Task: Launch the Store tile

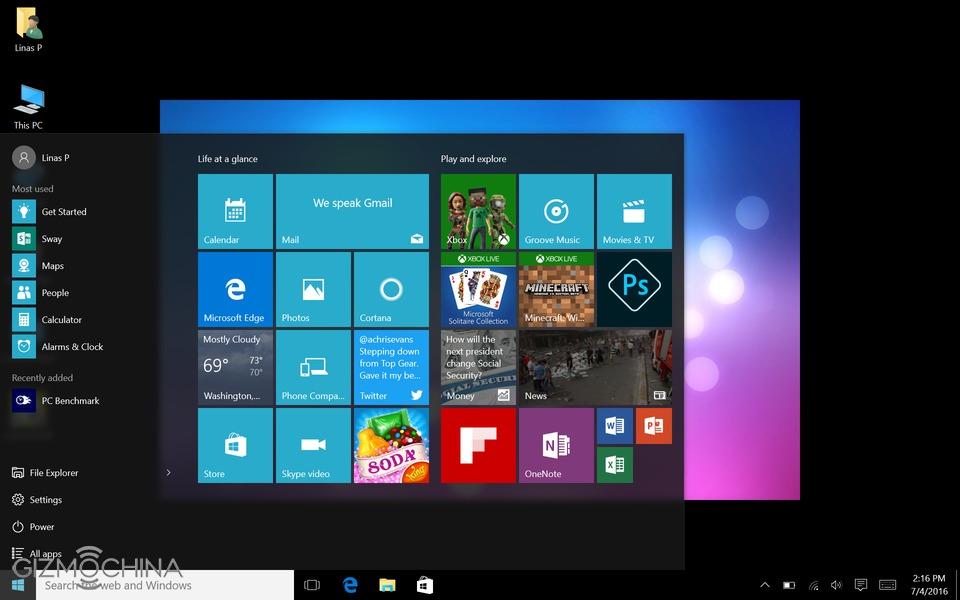Action: tap(235, 445)
